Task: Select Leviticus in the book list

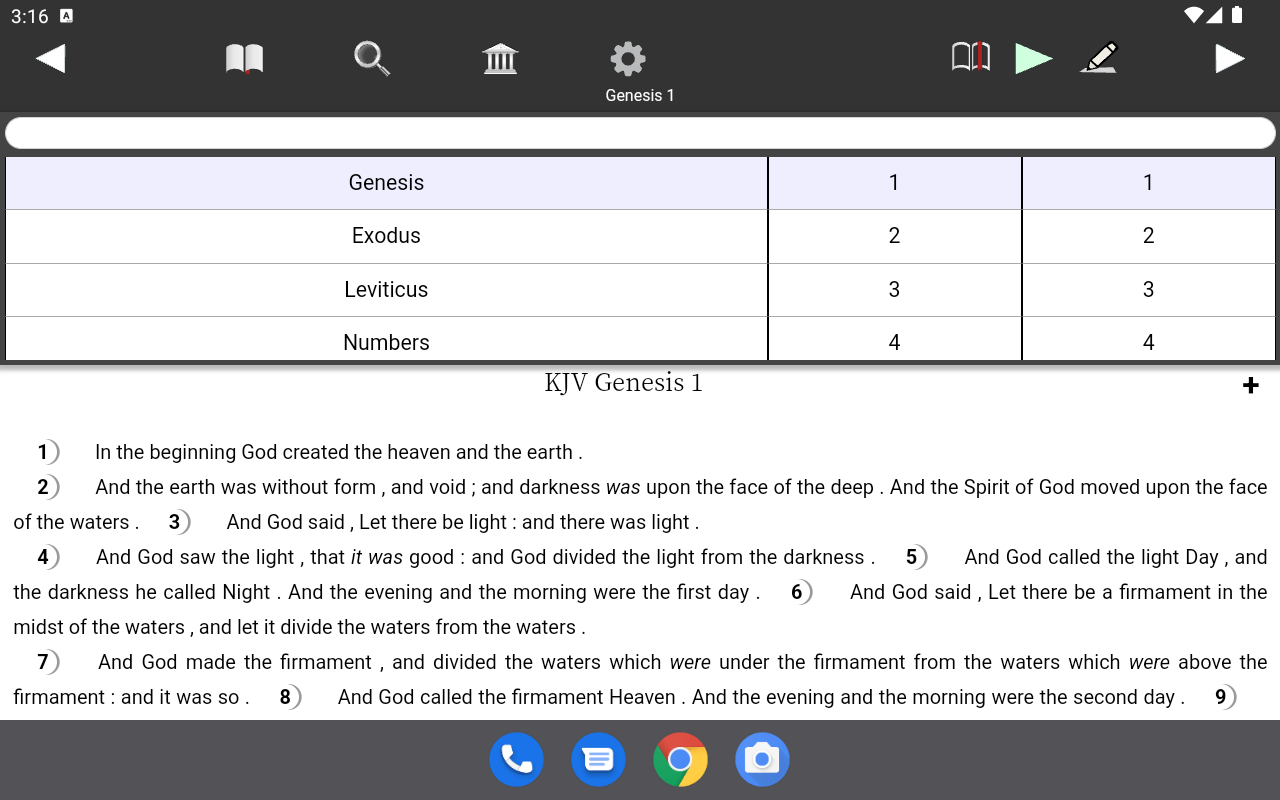Action: [386, 290]
